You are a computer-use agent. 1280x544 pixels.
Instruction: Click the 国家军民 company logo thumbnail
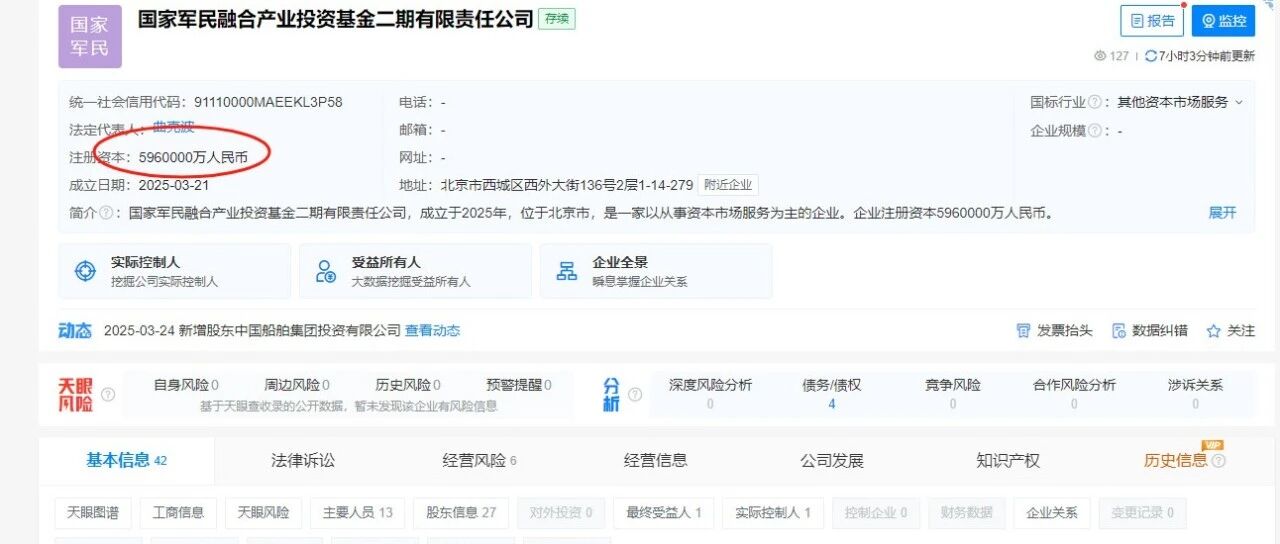[x=90, y=36]
